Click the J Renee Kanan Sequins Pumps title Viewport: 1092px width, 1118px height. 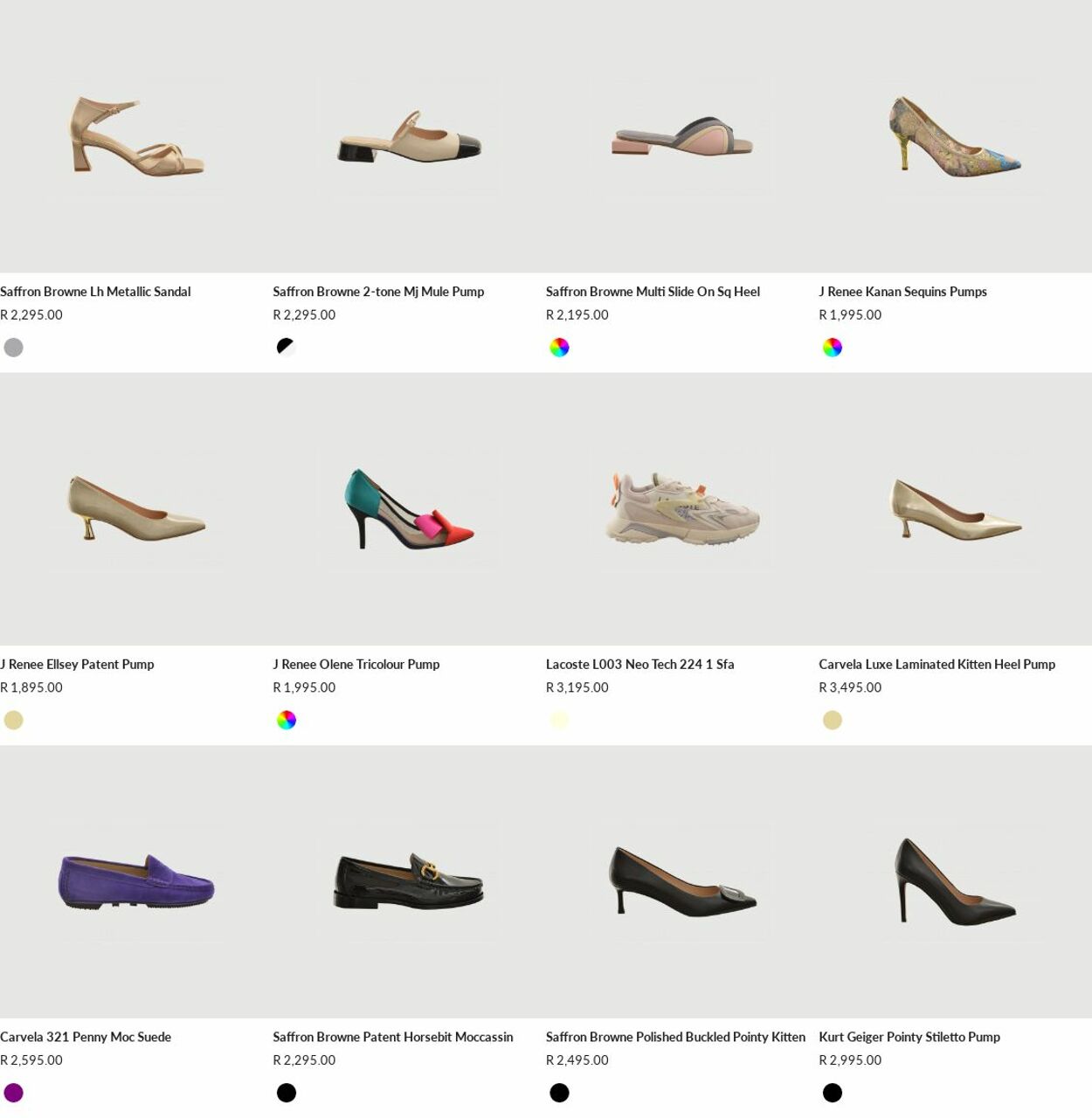pos(902,292)
